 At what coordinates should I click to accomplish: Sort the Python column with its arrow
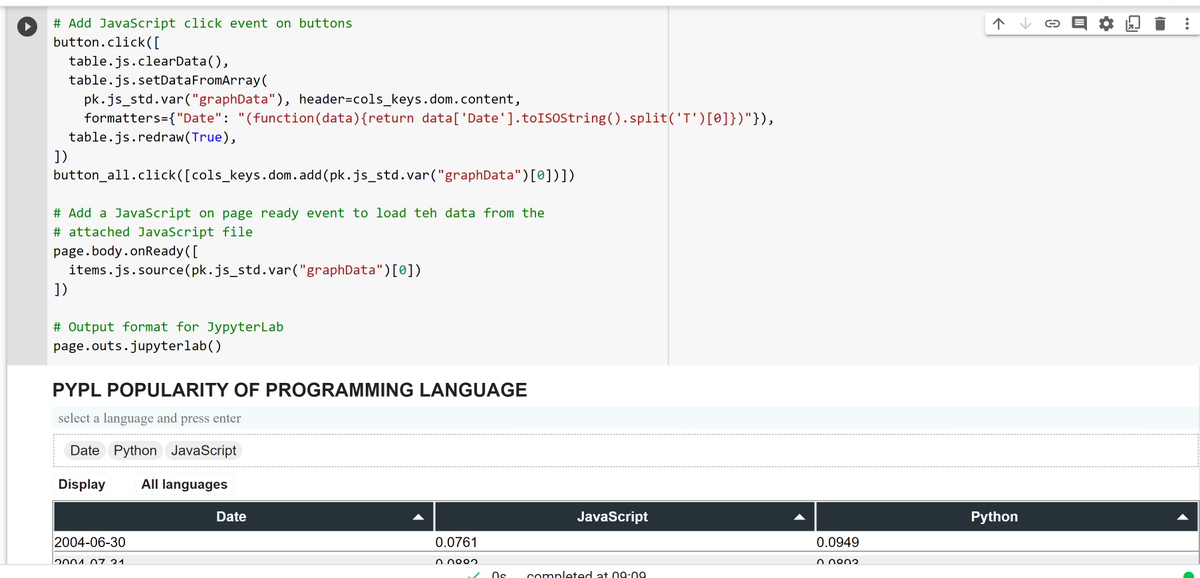point(1182,517)
